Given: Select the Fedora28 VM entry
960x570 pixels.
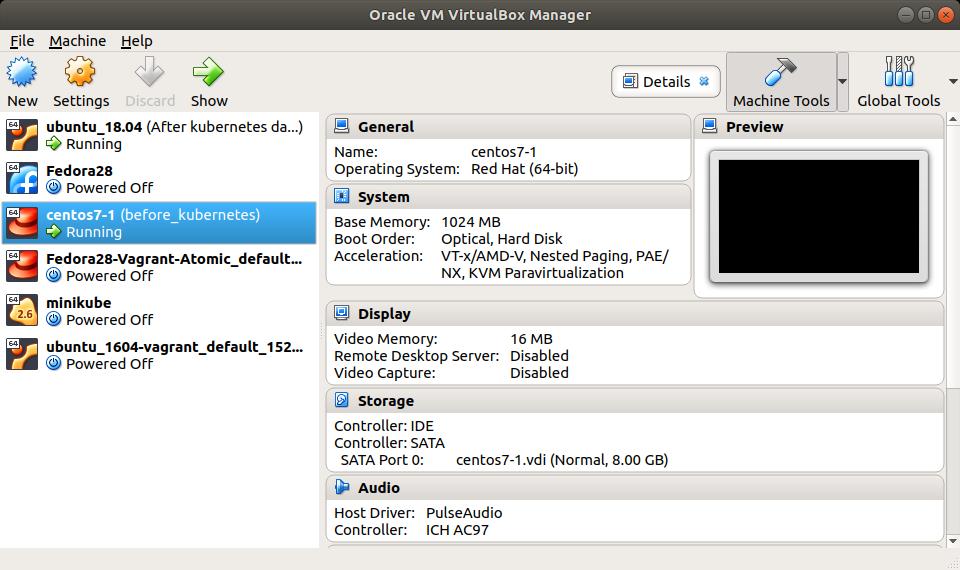Looking at the screenshot, I should click(x=159, y=179).
